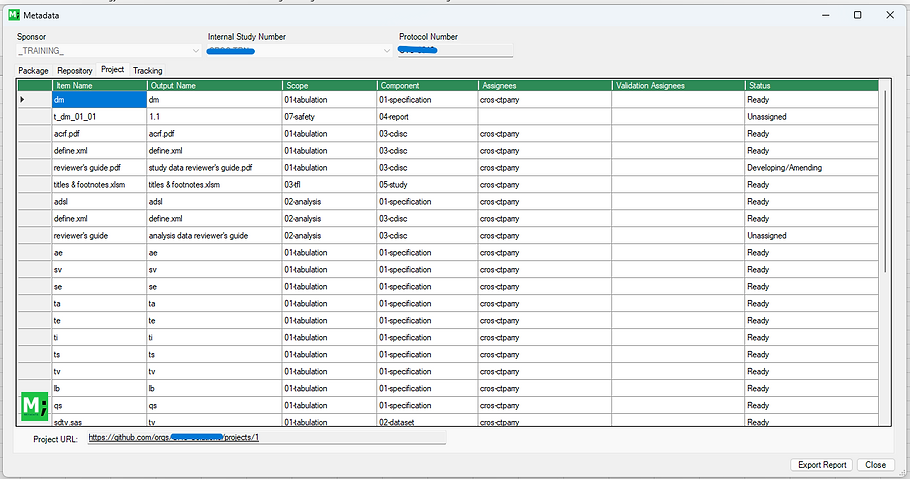The height and width of the screenshot is (479, 910).
Task: Select the adsl item name cell
Action: coord(99,201)
